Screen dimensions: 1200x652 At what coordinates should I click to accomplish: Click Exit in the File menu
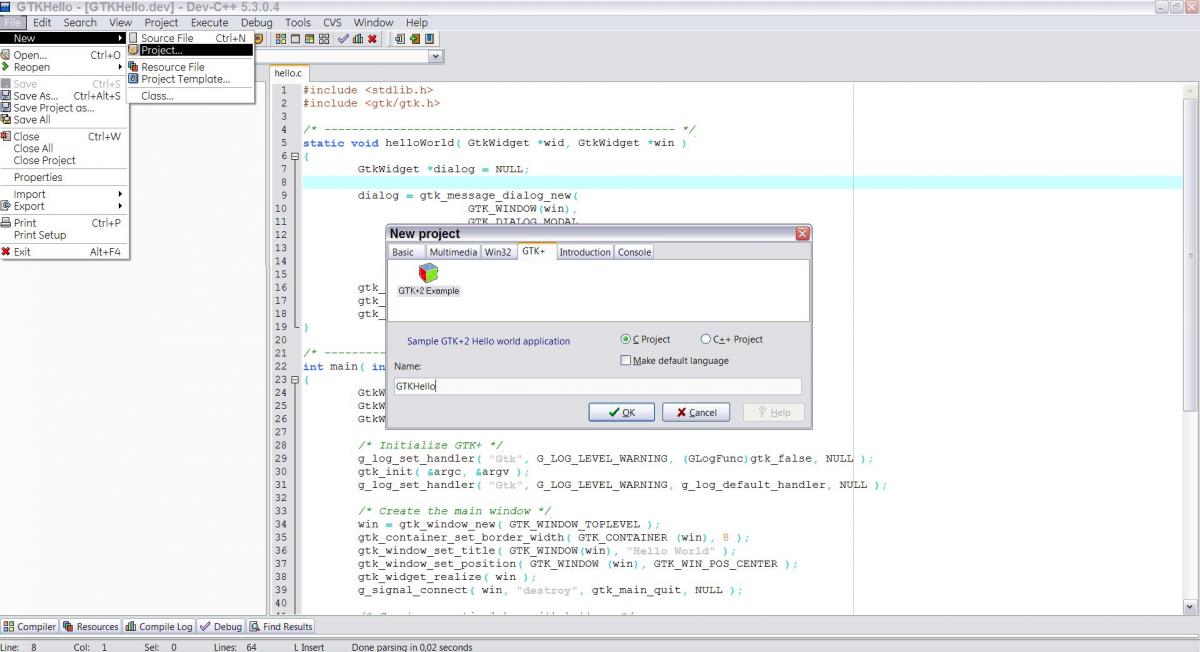tap(64, 252)
